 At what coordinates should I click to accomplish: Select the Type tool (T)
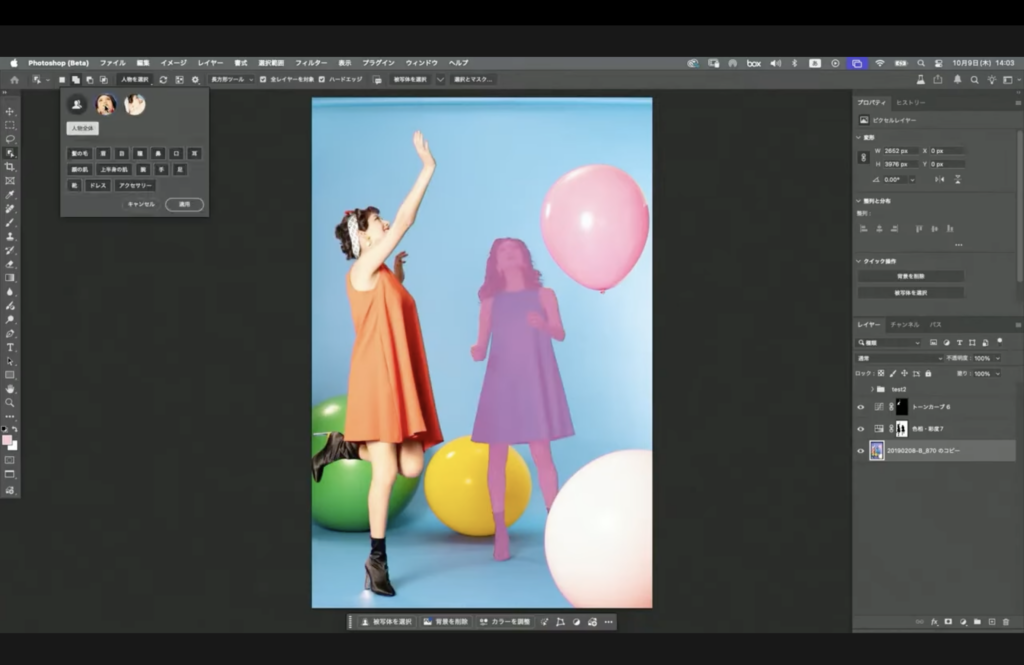tap(10, 347)
